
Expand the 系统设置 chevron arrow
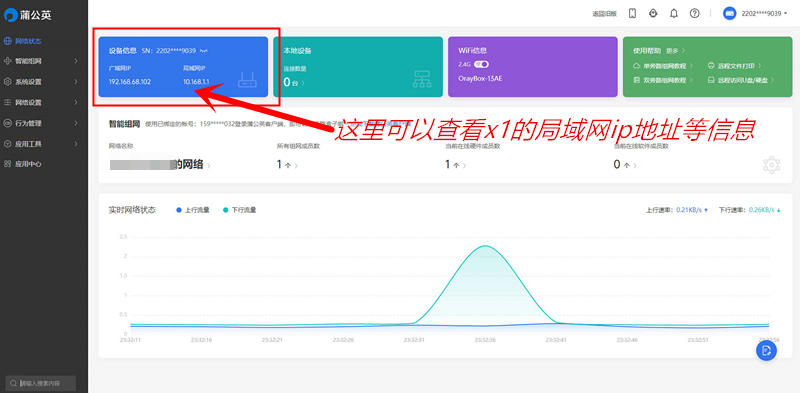point(76,82)
